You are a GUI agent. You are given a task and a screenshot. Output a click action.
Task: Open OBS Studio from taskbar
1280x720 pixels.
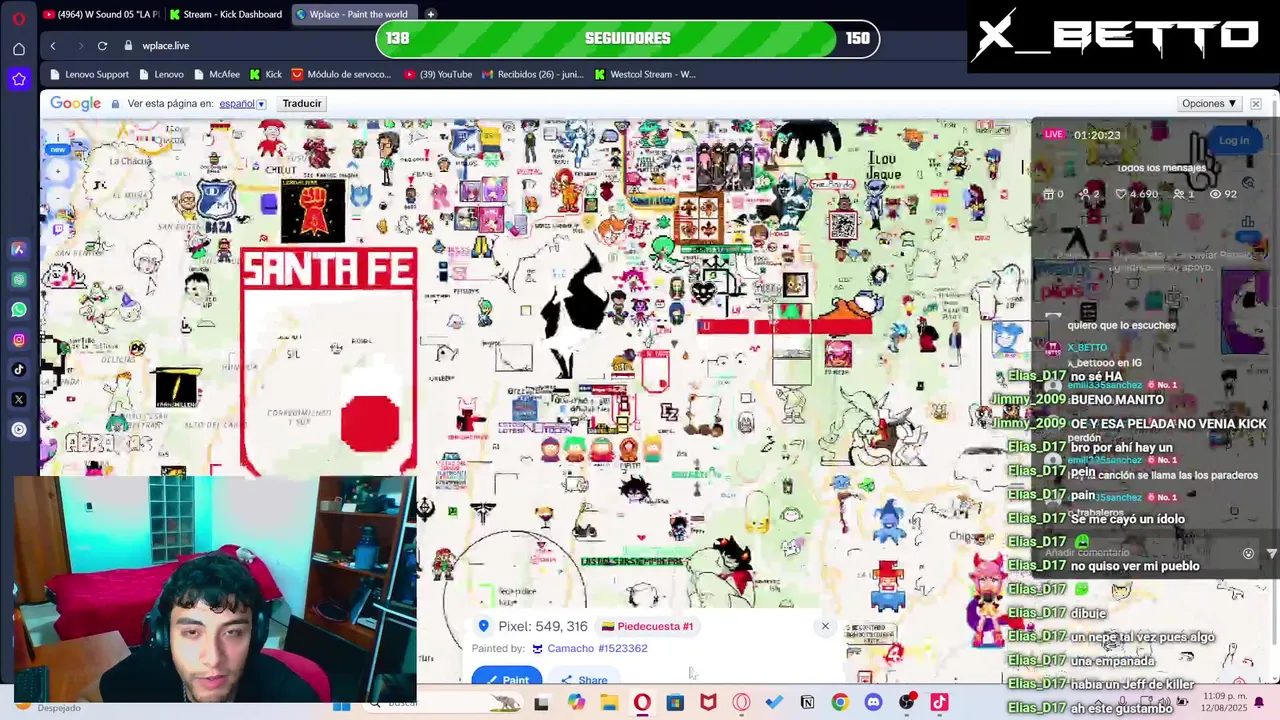pyautogui.click(x=906, y=703)
